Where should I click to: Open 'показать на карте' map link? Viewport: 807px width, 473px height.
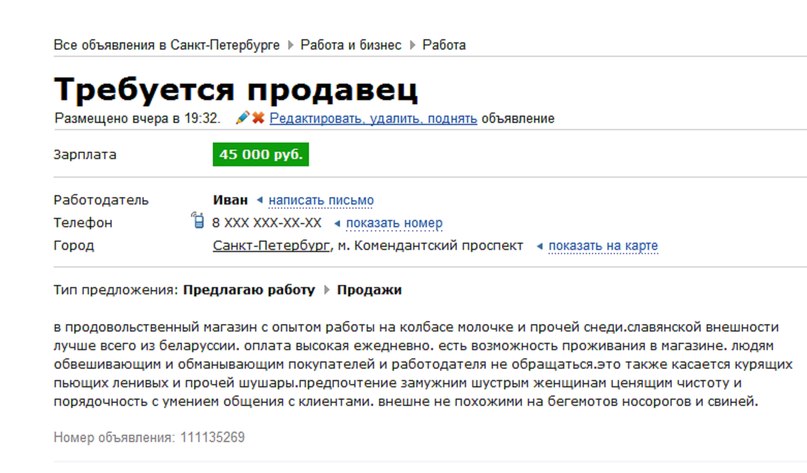click(603, 246)
